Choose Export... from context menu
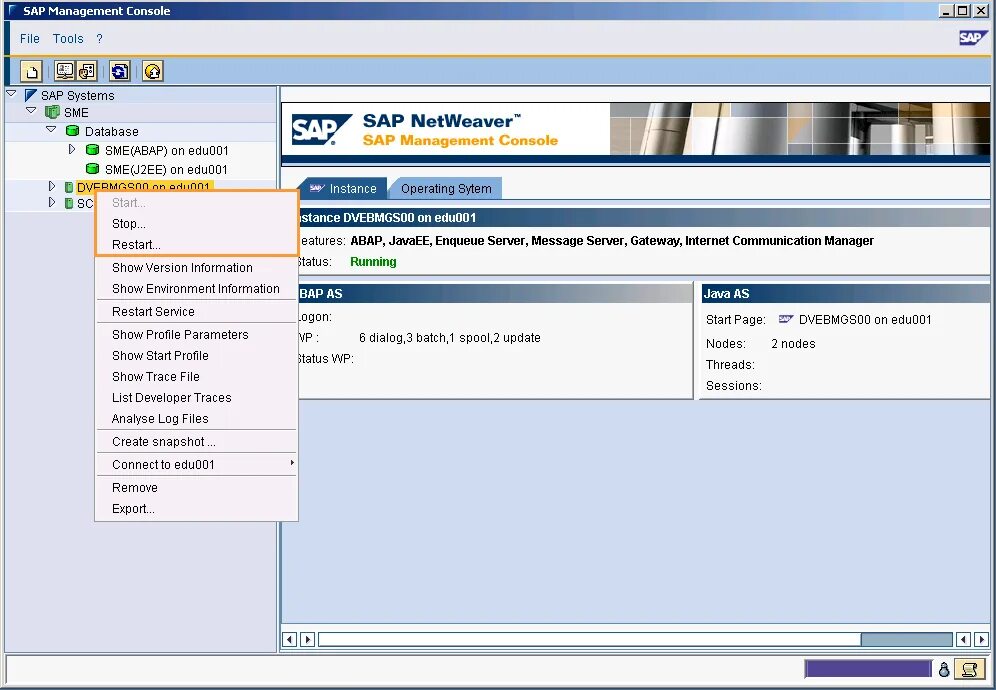Image resolution: width=996 pixels, height=690 pixels. pyautogui.click(x=196, y=508)
